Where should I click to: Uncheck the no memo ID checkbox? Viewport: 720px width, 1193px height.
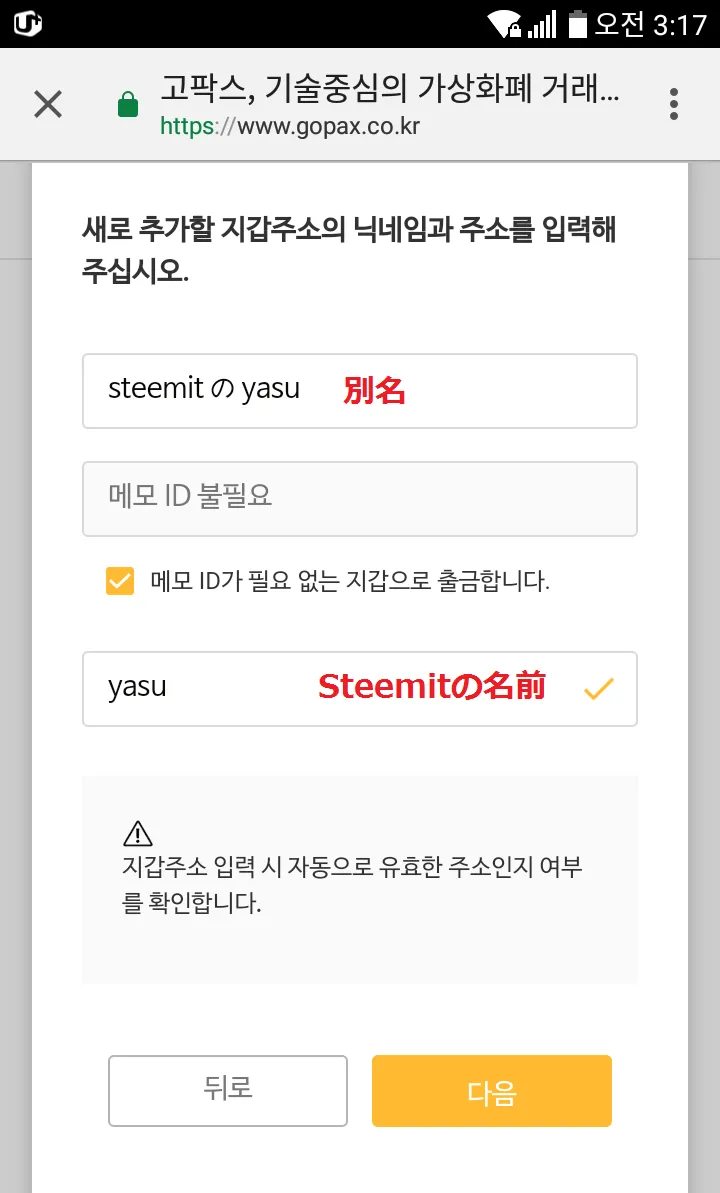120,581
